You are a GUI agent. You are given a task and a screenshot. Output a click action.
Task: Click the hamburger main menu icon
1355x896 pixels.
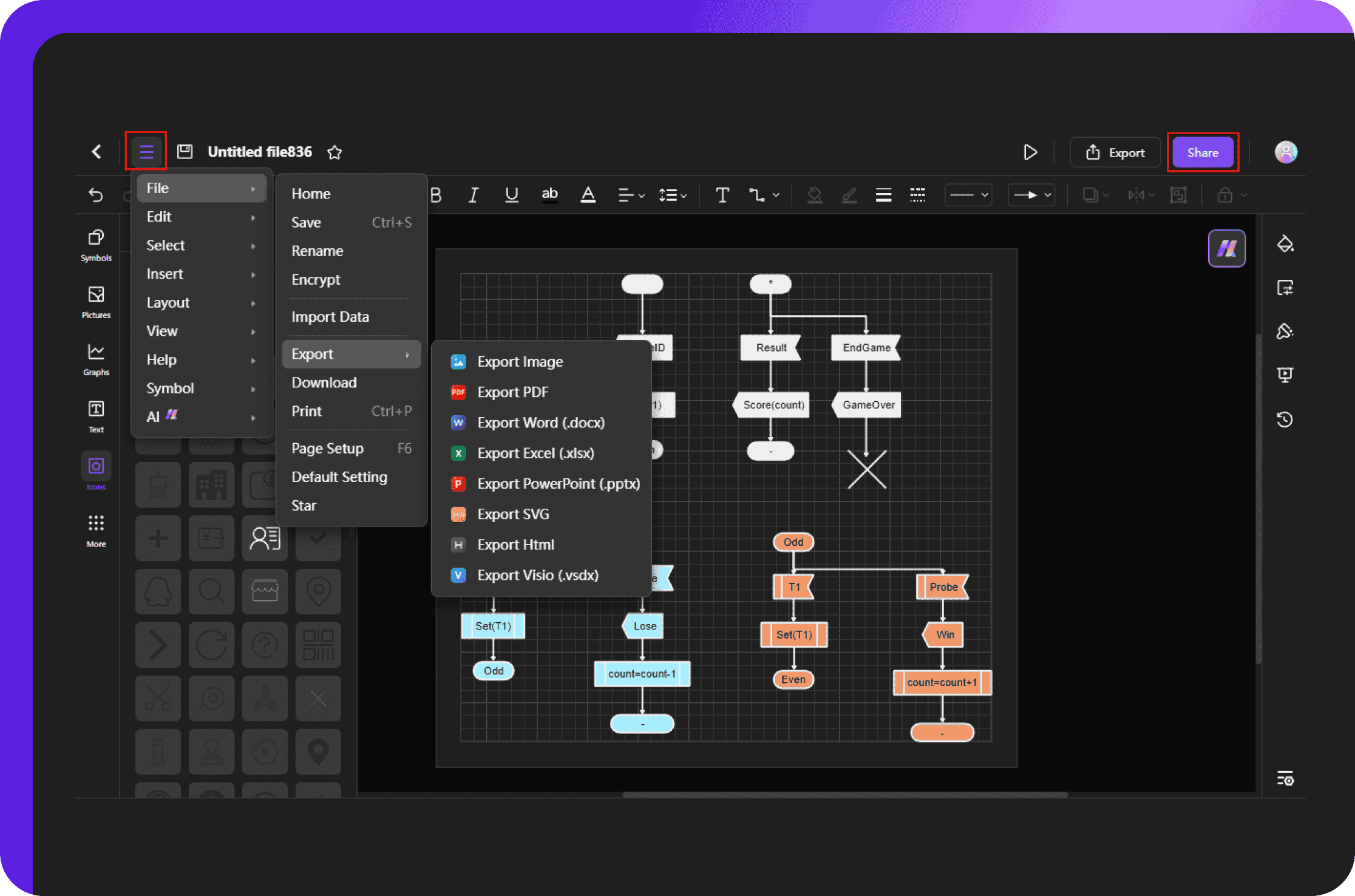point(146,152)
